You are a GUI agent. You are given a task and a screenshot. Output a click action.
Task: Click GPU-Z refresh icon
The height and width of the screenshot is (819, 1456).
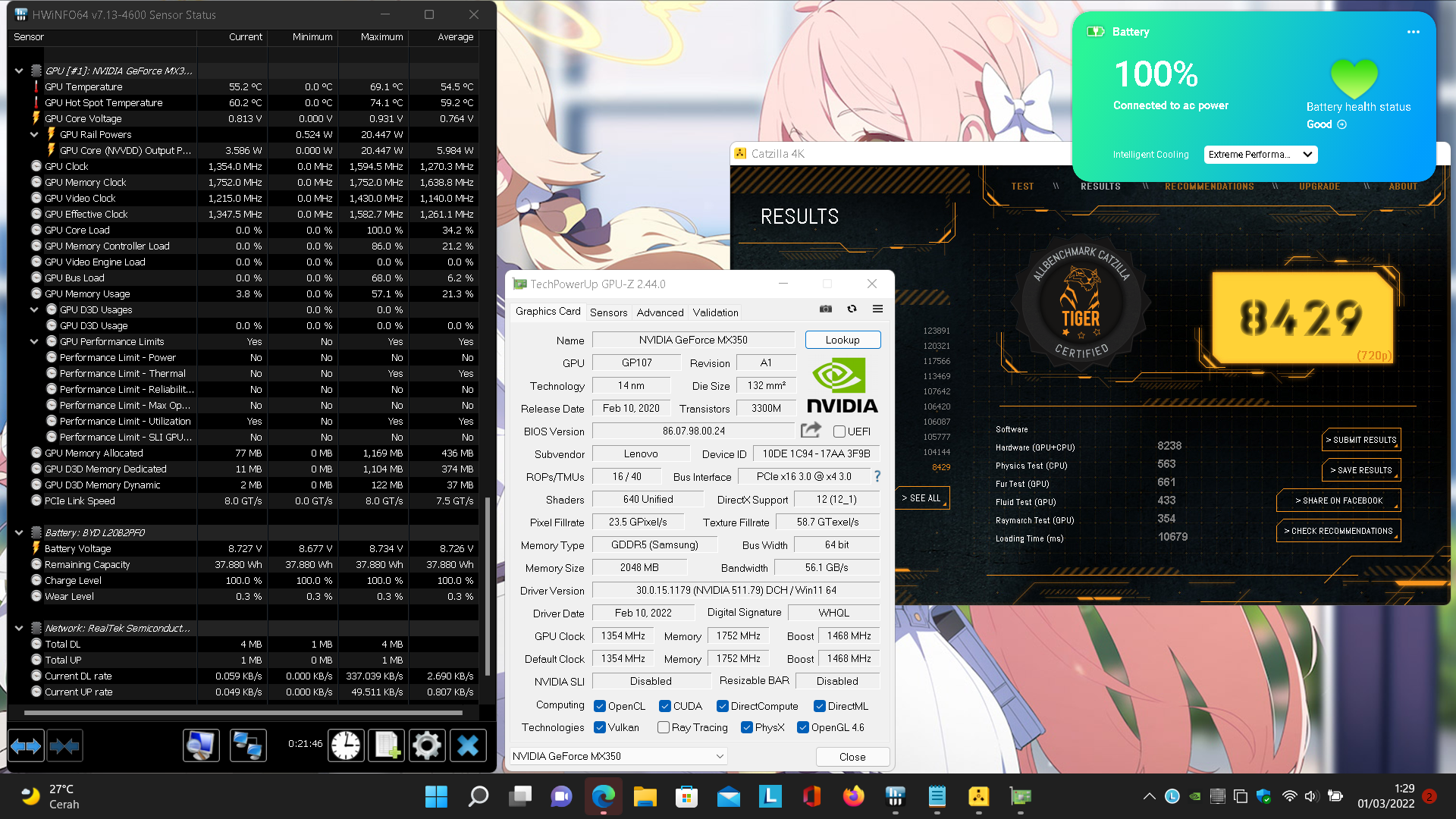852,309
